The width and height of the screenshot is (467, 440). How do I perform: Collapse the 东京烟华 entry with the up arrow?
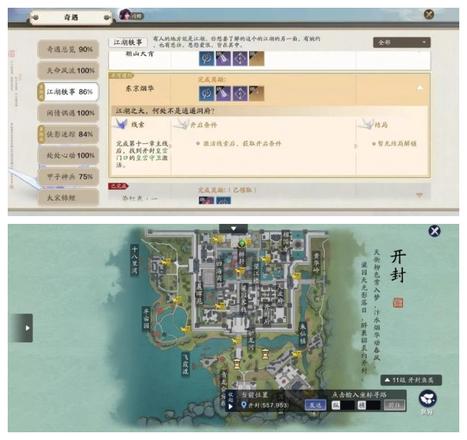pyautogui.click(x=420, y=88)
